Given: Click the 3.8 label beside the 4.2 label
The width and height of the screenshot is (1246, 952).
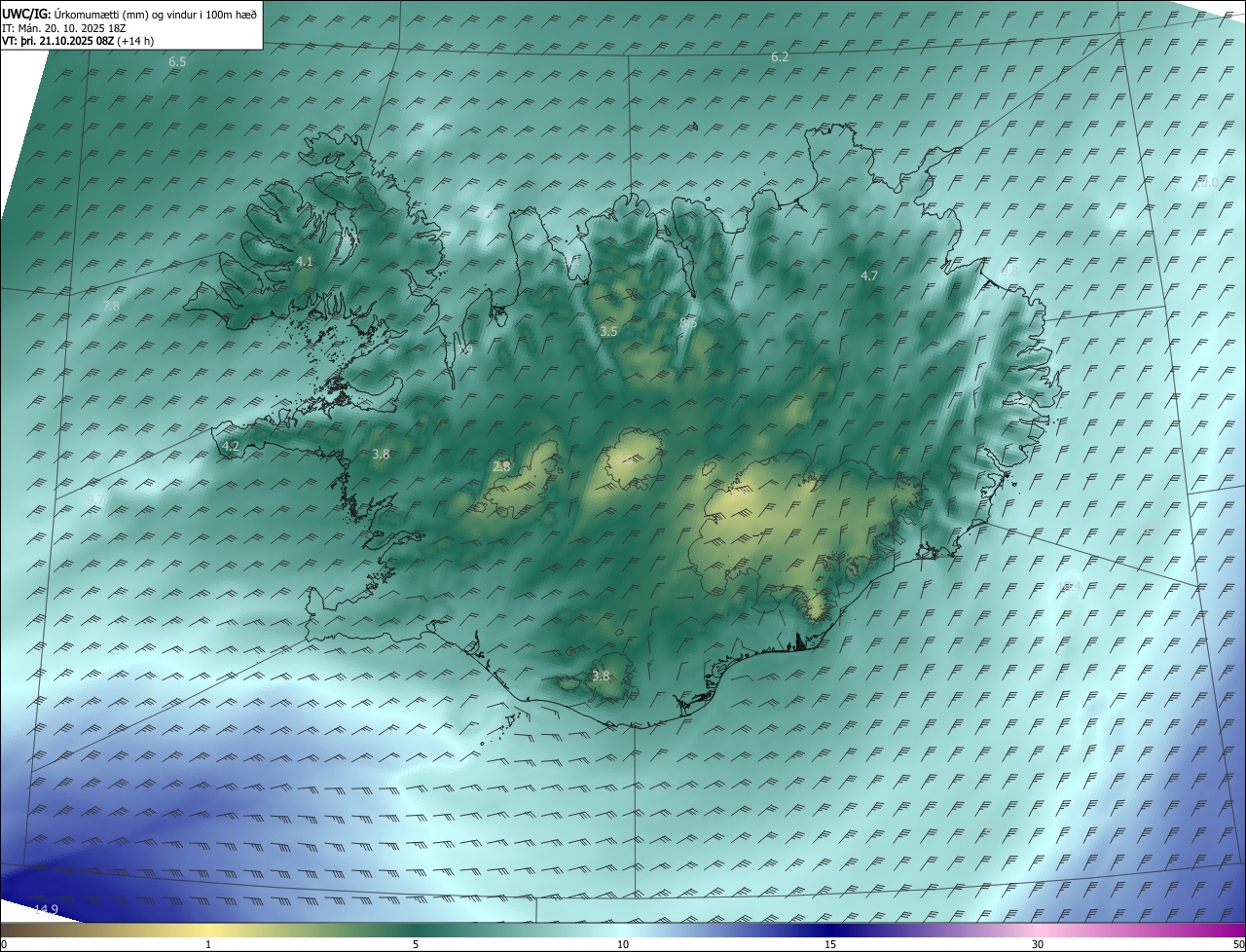Looking at the screenshot, I should (381, 455).
